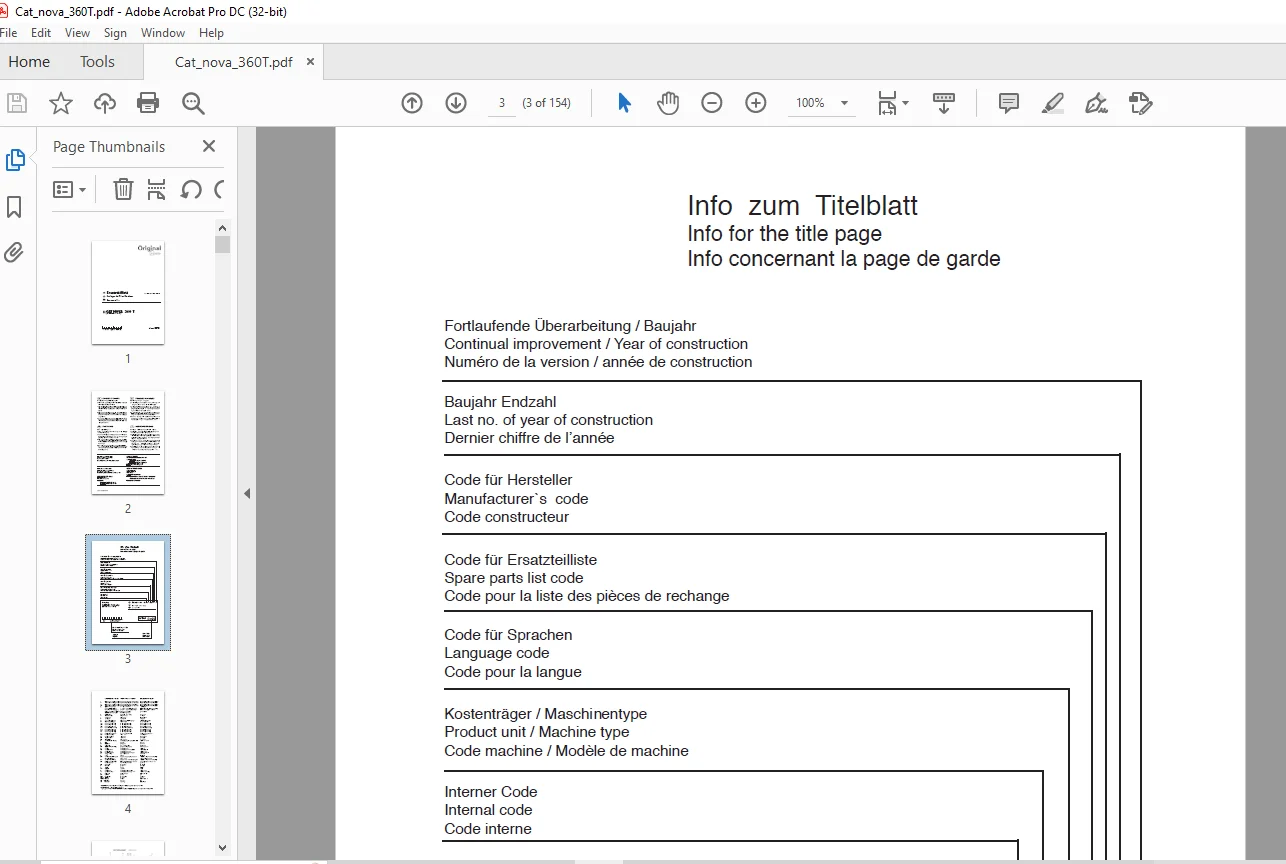Select page 1 thumbnail
1286x864 pixels.
128,293
